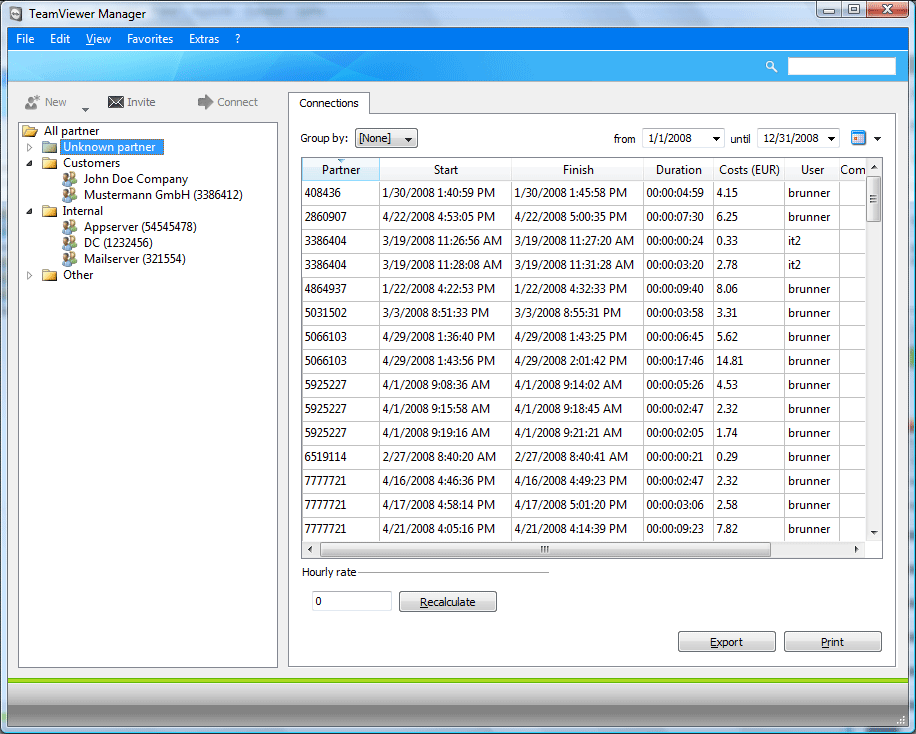Viewport: 916px width, 734px height.
Task: Click the table scroll down arrow
Action: tap(874, 532)
